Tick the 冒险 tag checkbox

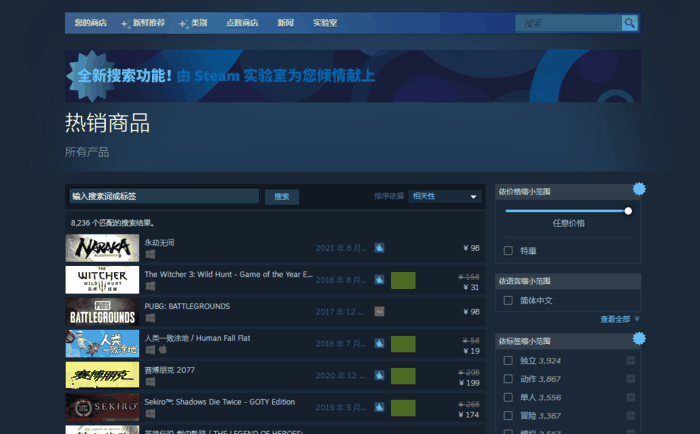pos(508,416)
